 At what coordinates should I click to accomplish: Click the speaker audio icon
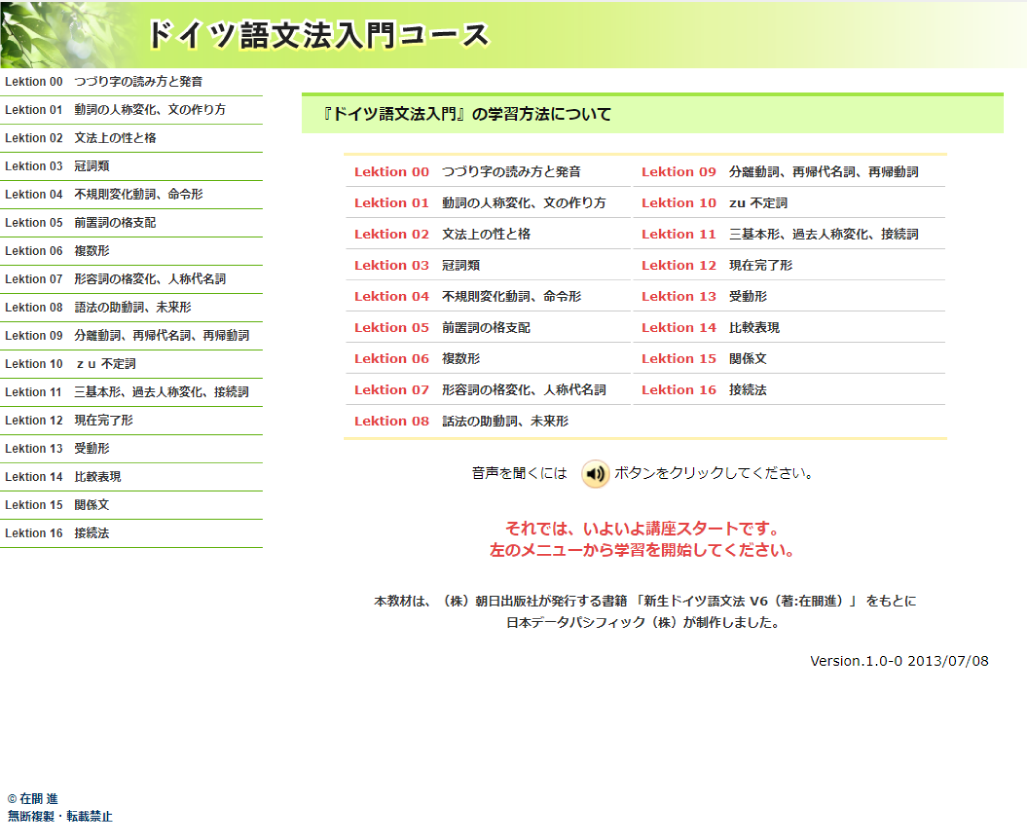(x=595, y=474)
